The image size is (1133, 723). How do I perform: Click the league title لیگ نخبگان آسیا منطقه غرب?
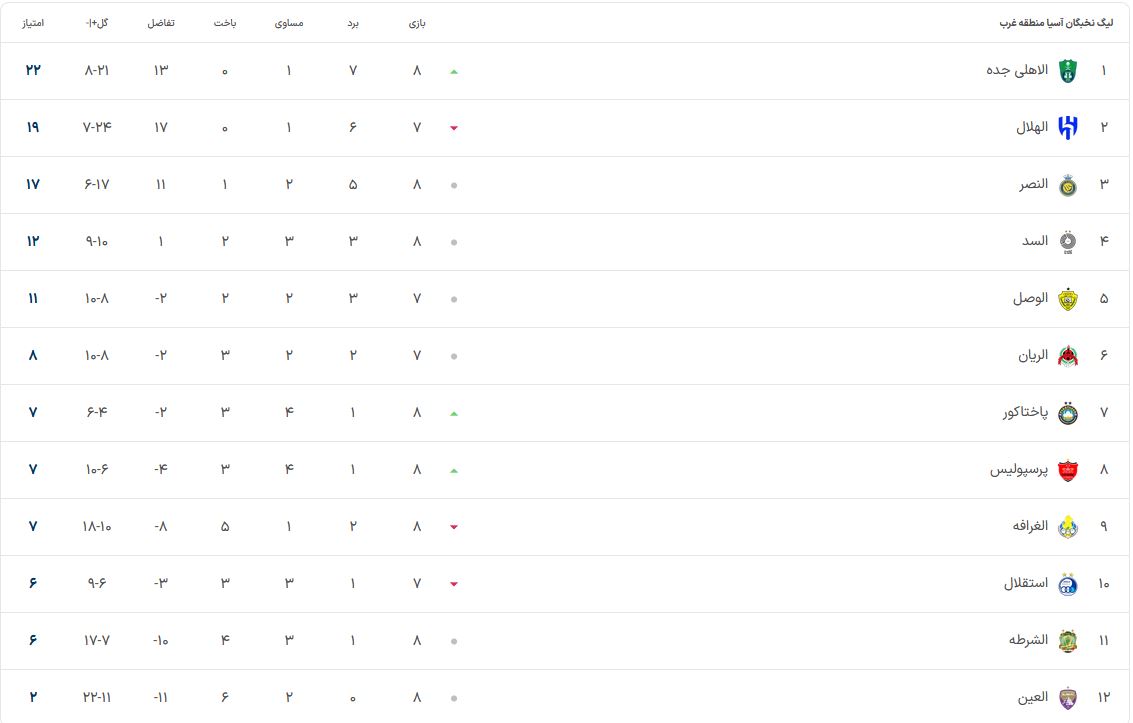pos(1056,23)
